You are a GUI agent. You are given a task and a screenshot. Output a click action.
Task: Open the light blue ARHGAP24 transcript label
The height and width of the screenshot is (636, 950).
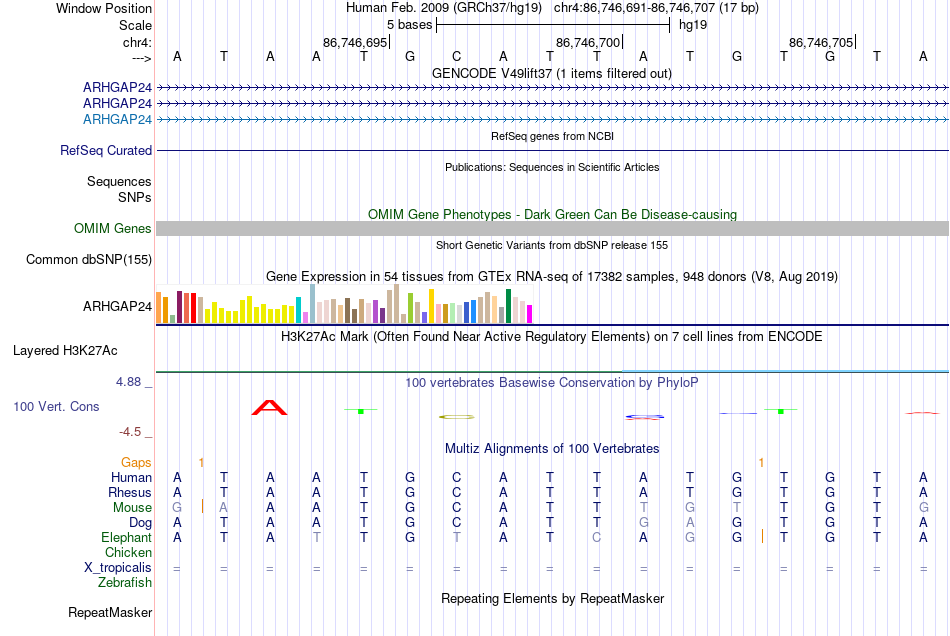(117, 119)
